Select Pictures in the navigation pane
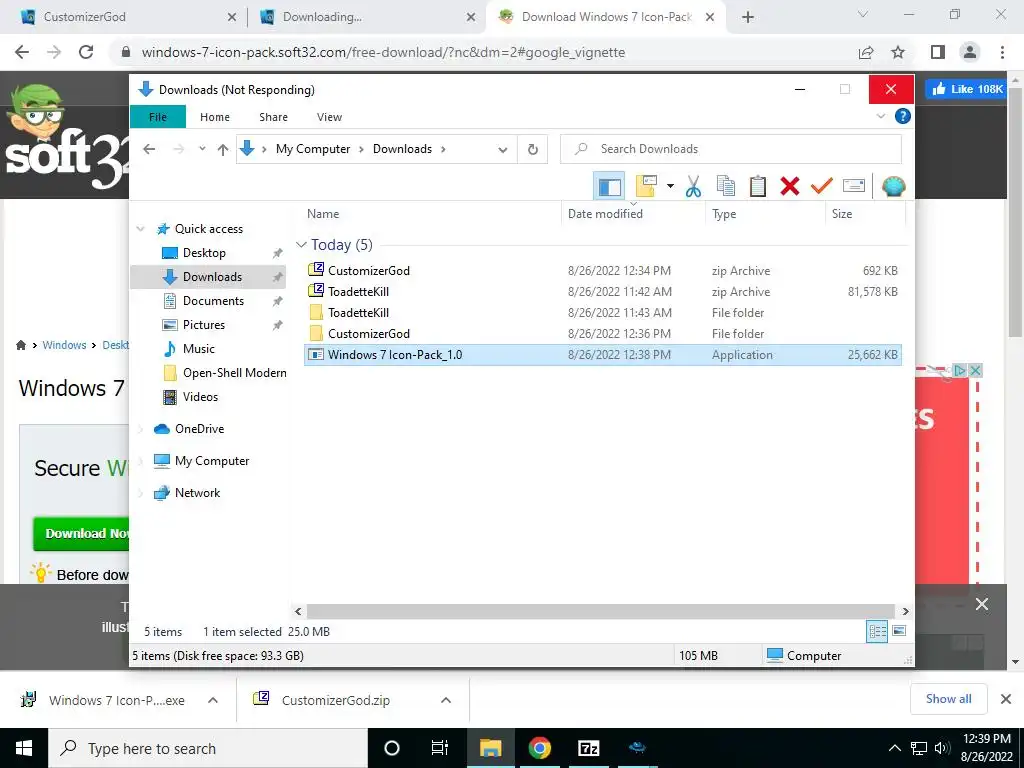Screen dimensions: 1024x768 [x=204, y=325]
